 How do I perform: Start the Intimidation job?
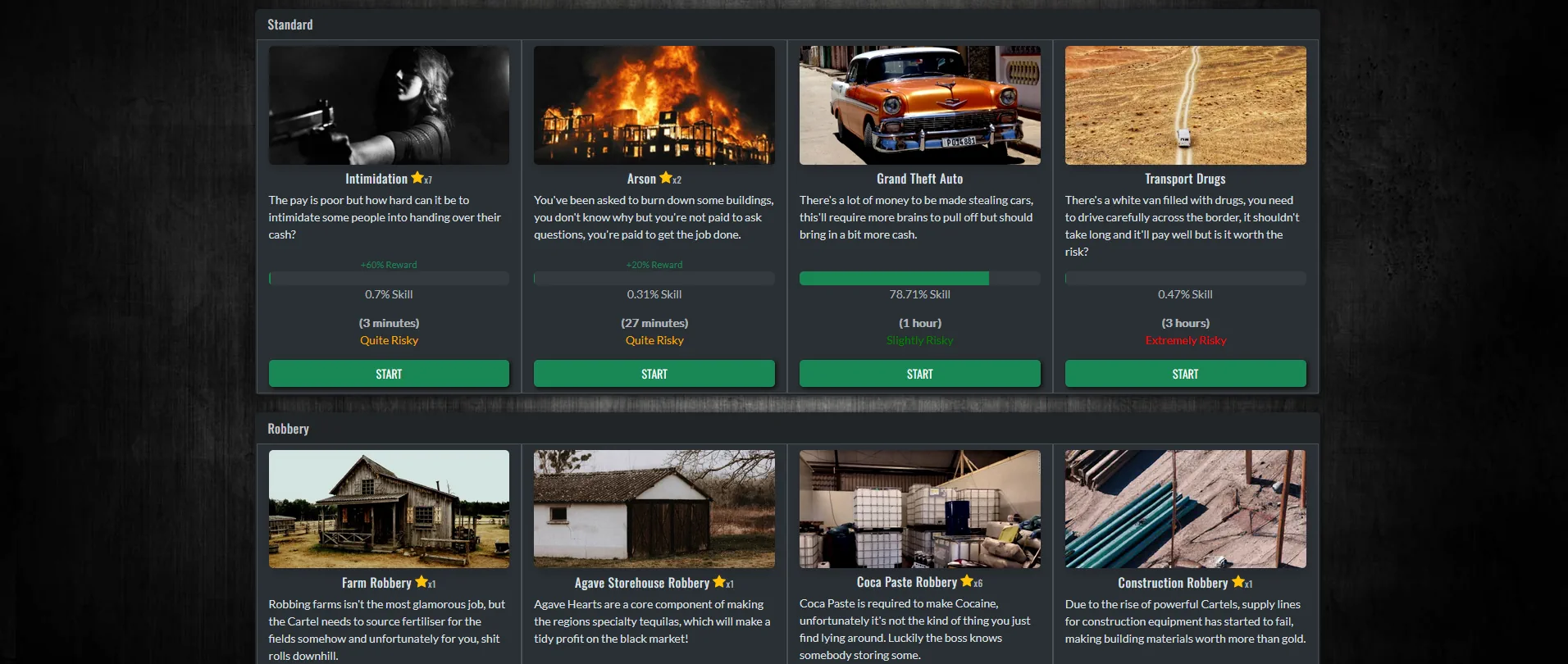point(389,374)
